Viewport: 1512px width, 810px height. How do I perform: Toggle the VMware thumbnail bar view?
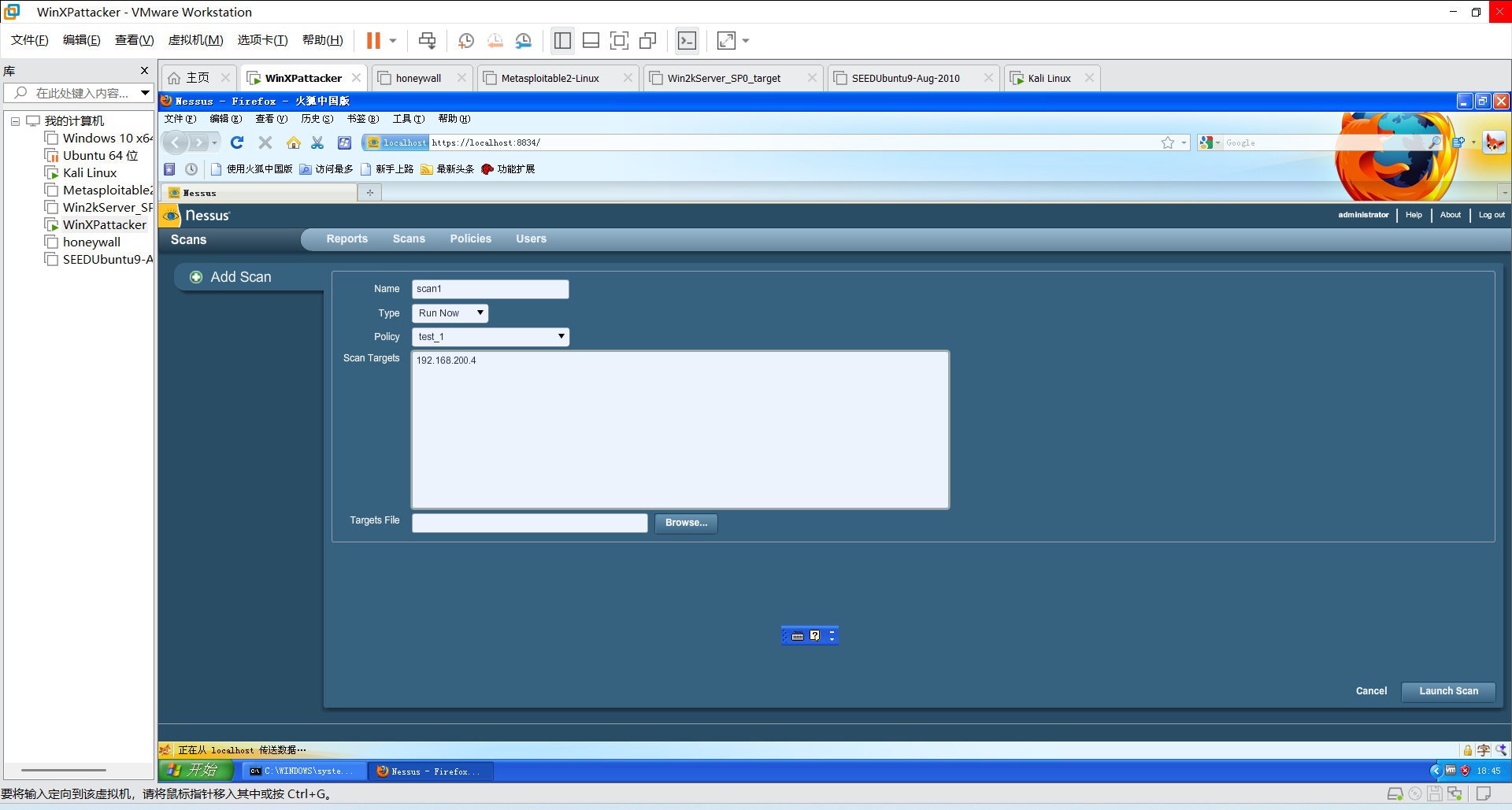591,41
